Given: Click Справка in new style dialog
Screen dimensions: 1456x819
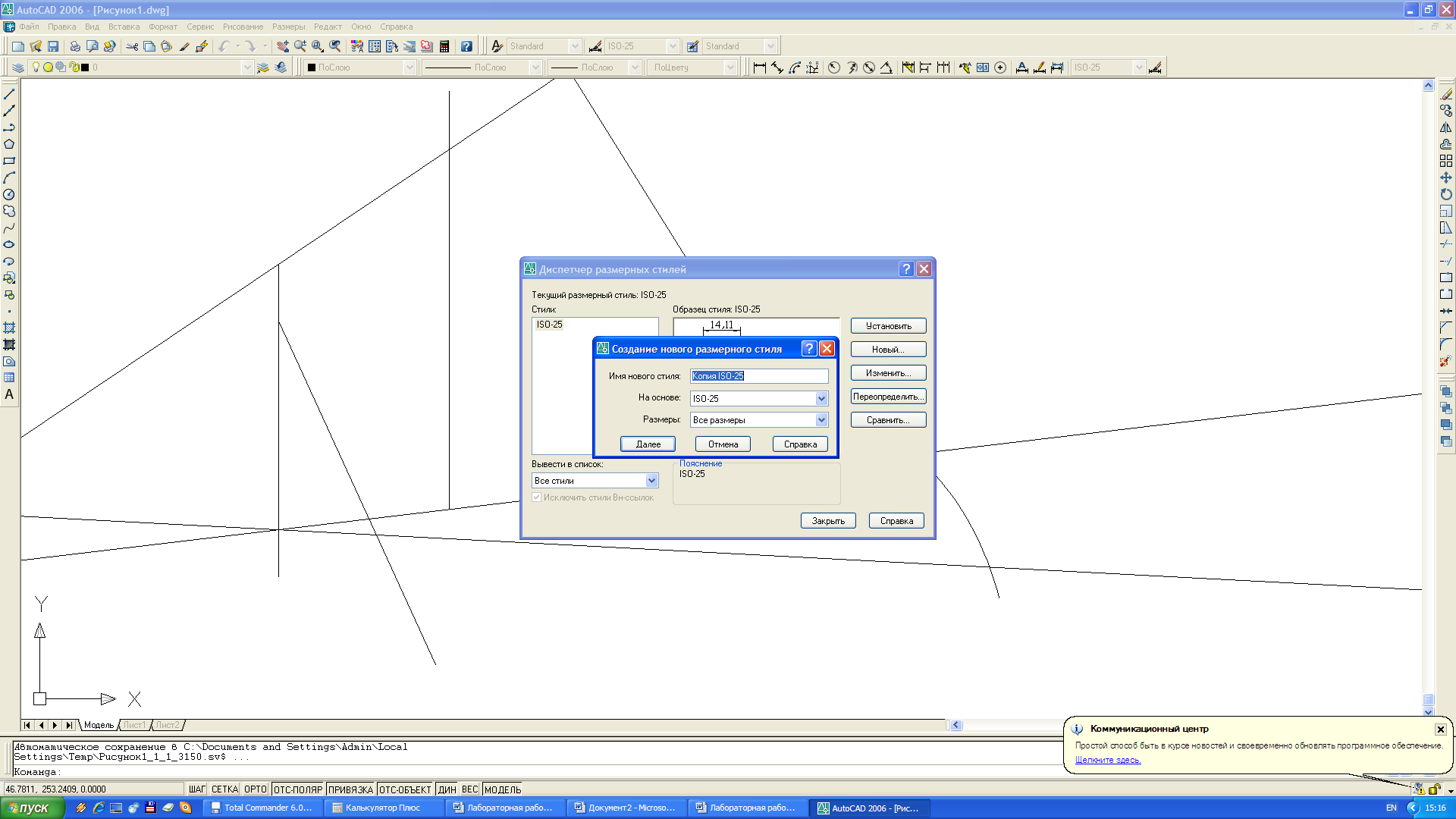Looking at the screenshot, I should click(x=800, y=444).
